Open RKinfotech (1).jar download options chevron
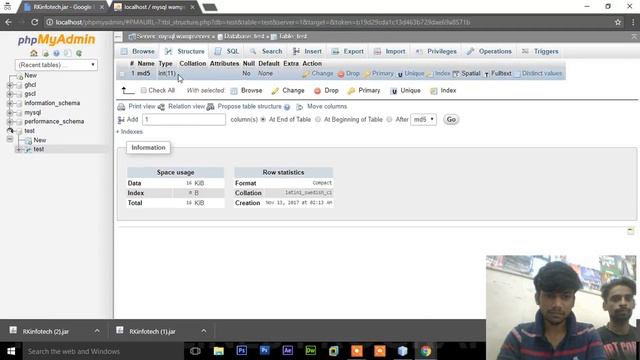Viewport: 640px width, 360px height. coord(204,331)
